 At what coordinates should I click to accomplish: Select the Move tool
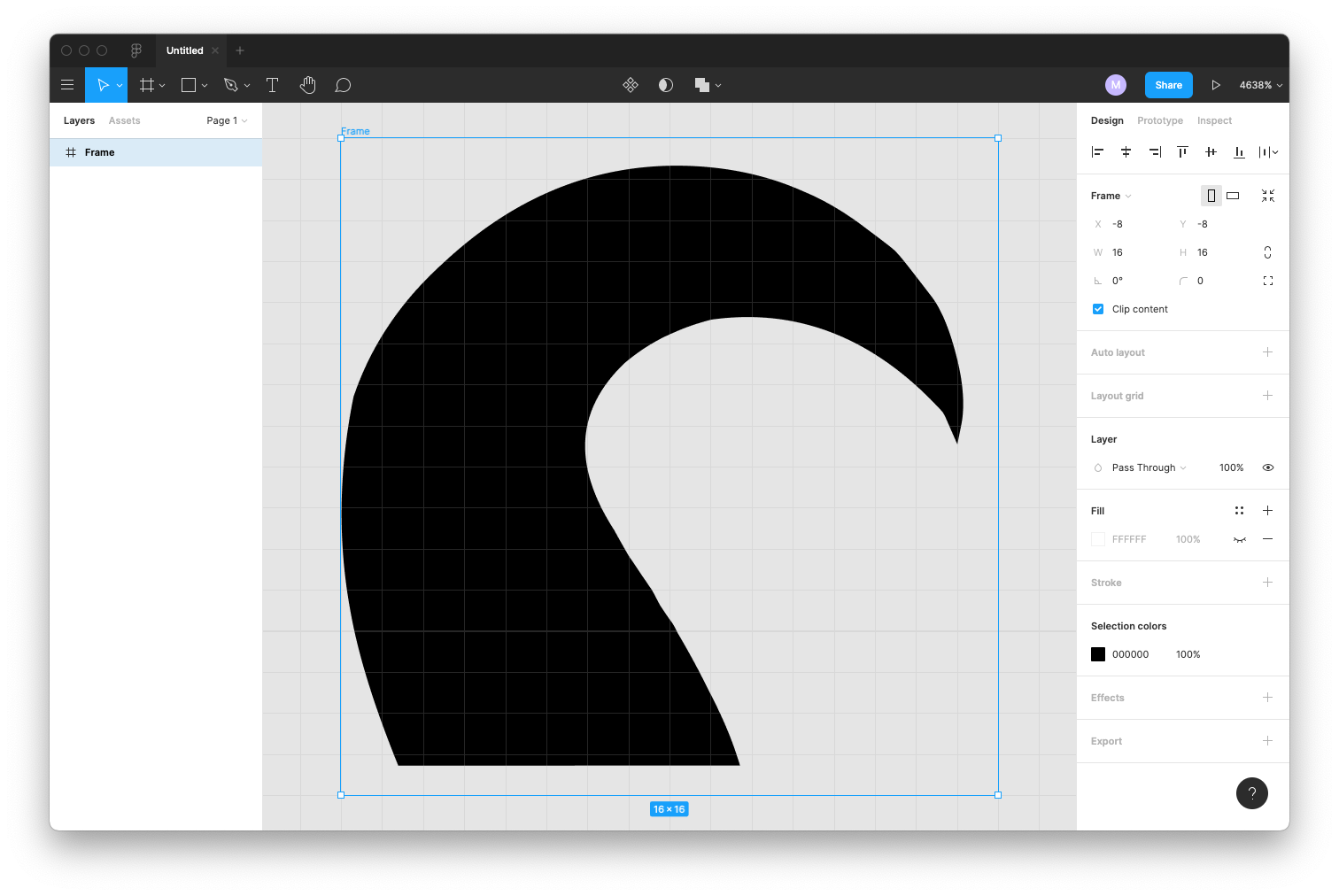[x=102, y=84]
